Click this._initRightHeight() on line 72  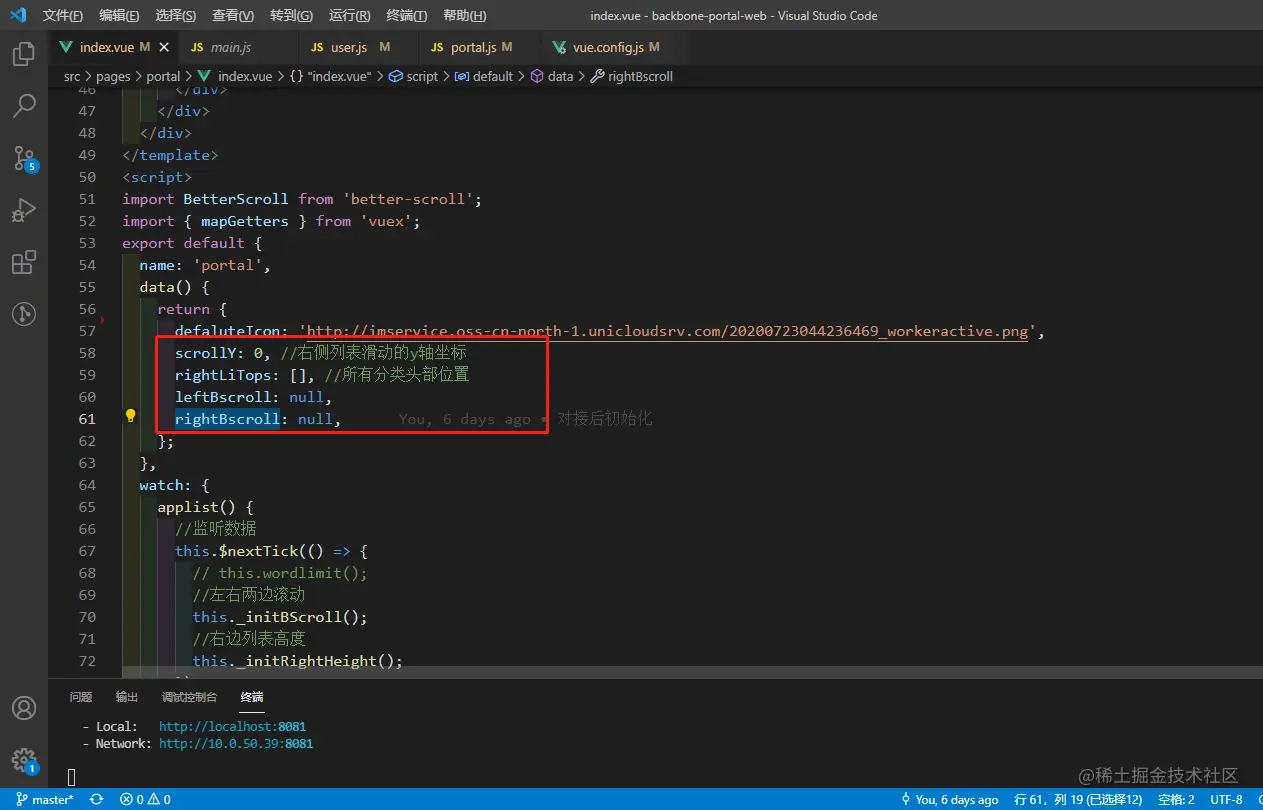click(298, 661)
